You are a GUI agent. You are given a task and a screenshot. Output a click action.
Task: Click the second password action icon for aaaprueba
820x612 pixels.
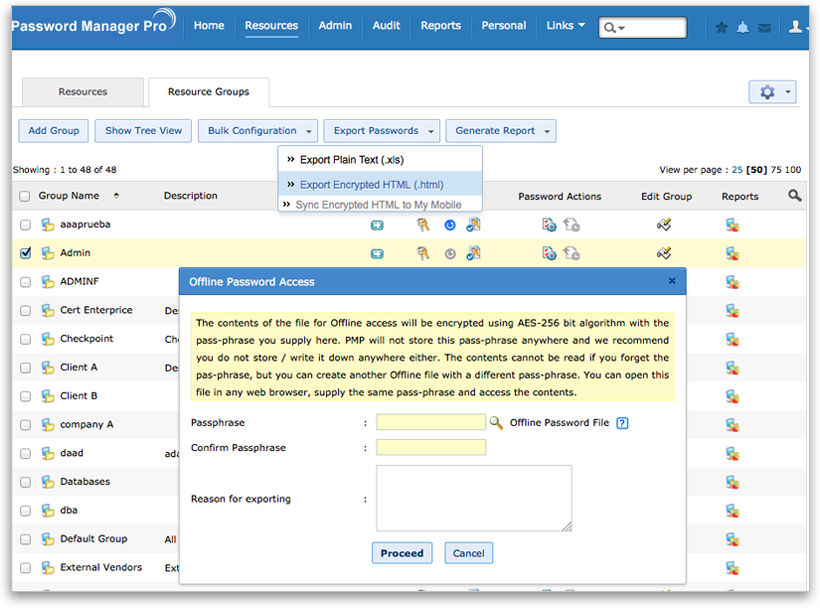click(x=571, y=225)
